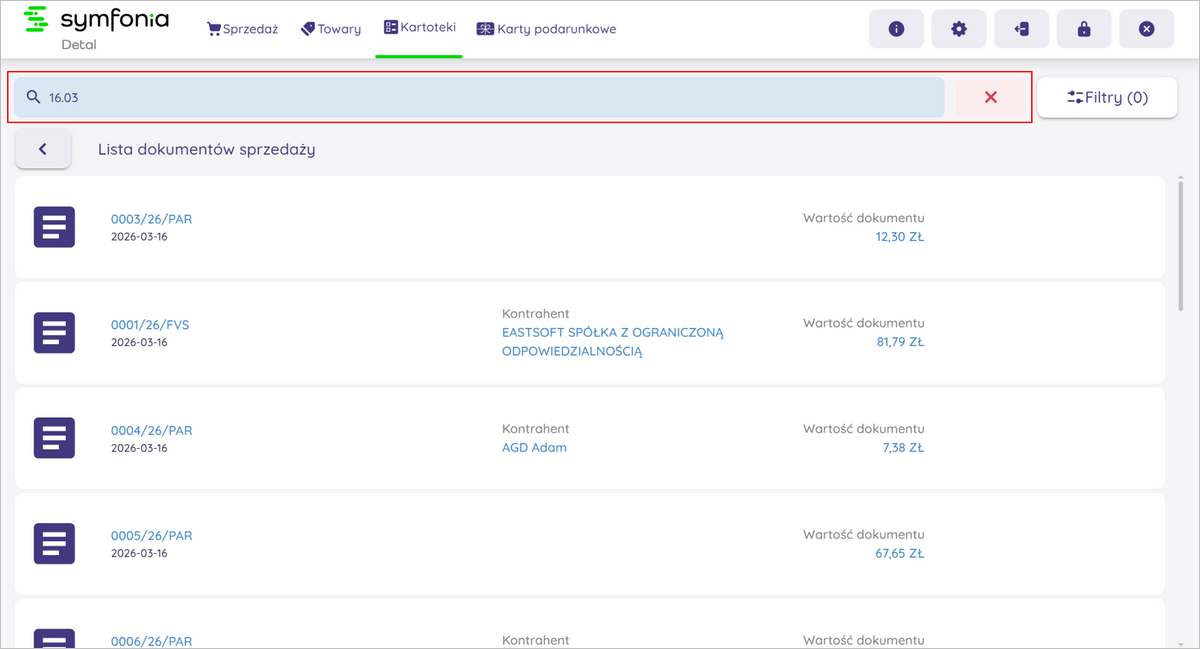Click document icon for 0005/26/PAR
This screenshot has width=1200, height=649.
point(54,543)
